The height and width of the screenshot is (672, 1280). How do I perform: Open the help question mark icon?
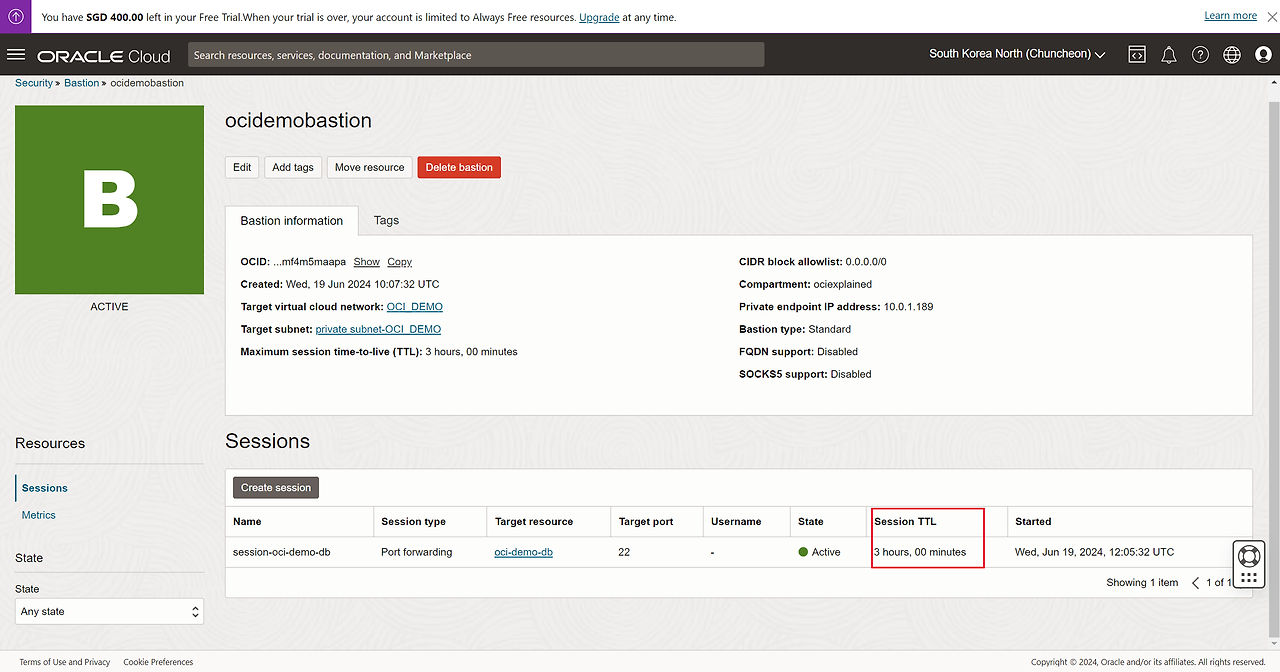pos(1200,55)
